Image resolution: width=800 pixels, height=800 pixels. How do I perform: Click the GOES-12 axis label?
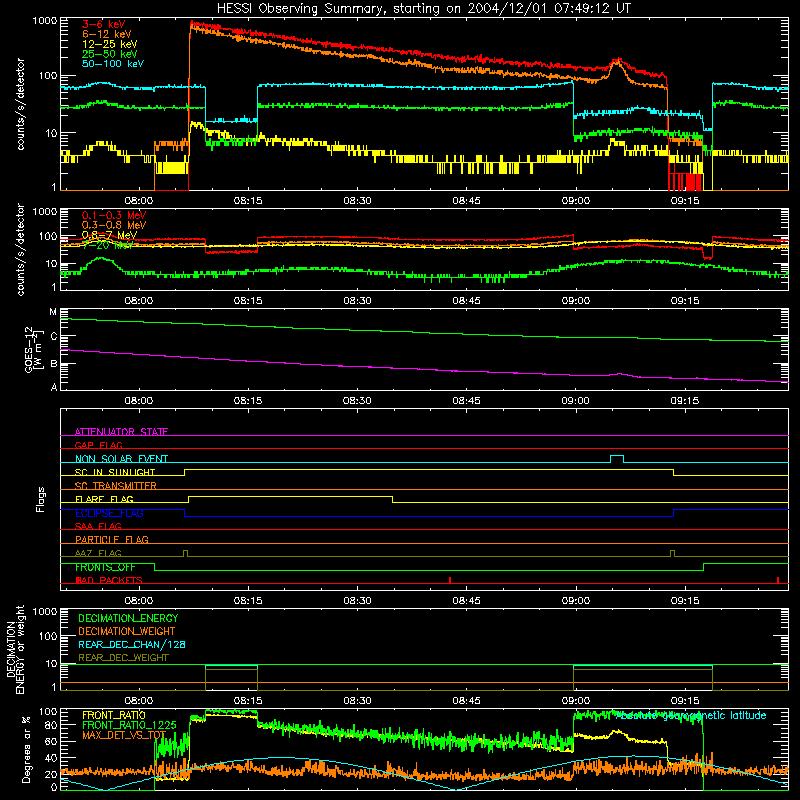click(32, 350)
